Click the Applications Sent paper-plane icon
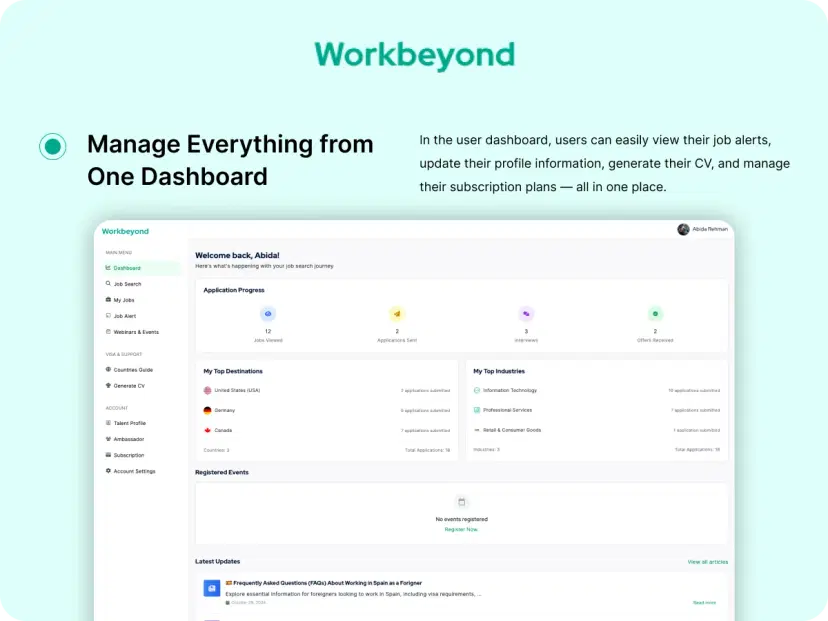The width and height of the screenshot is (828, 621). click(397, 314)
